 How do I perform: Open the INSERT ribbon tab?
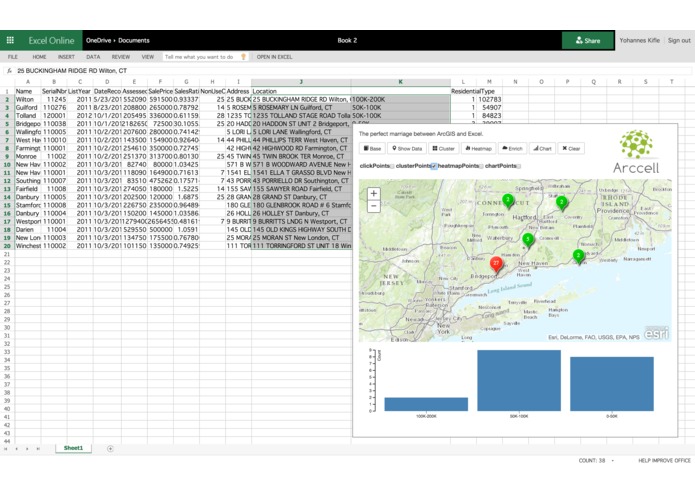pos(66,57)
